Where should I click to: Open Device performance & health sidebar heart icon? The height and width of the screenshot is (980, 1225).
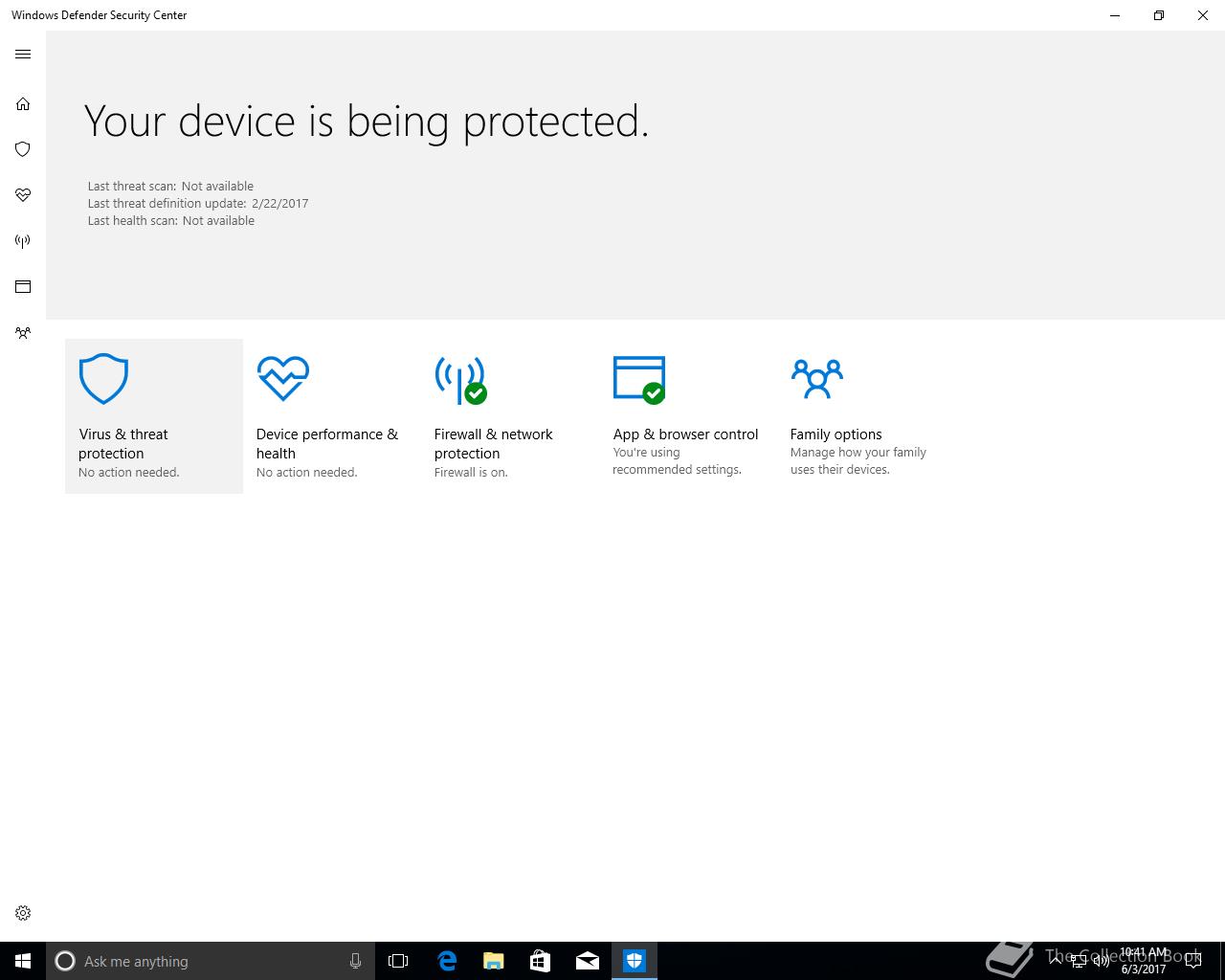pos(23,195)
